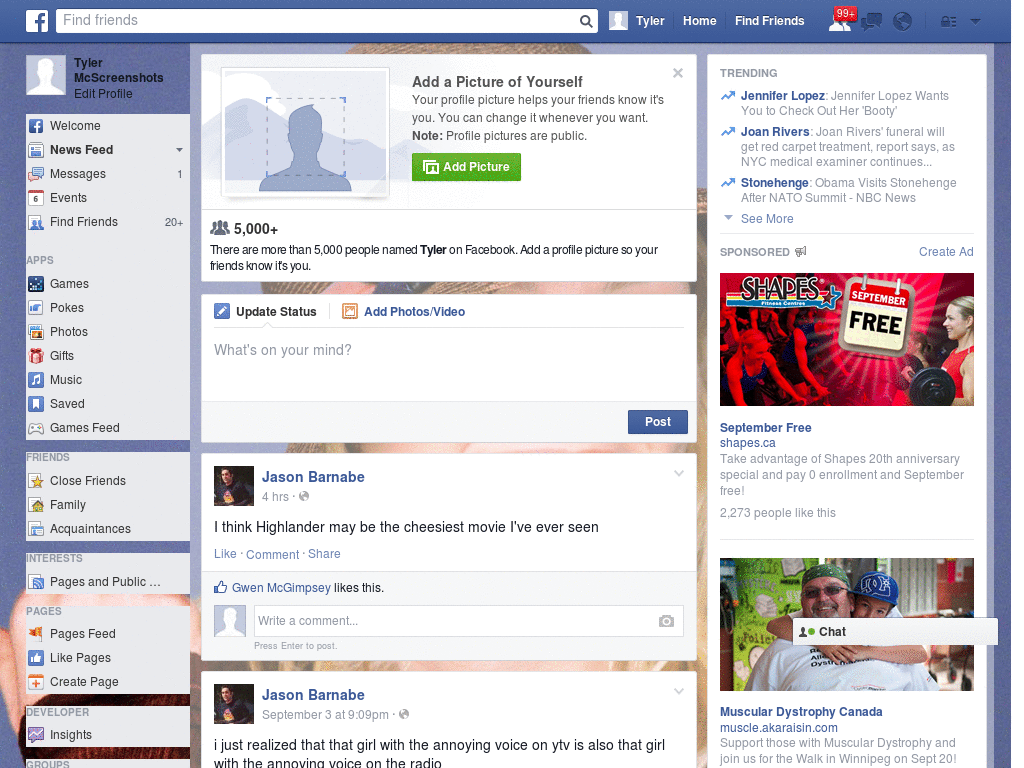Open options chevron on Highlander post
This screenshot has width=1024, height=768.
pos(679,474)
